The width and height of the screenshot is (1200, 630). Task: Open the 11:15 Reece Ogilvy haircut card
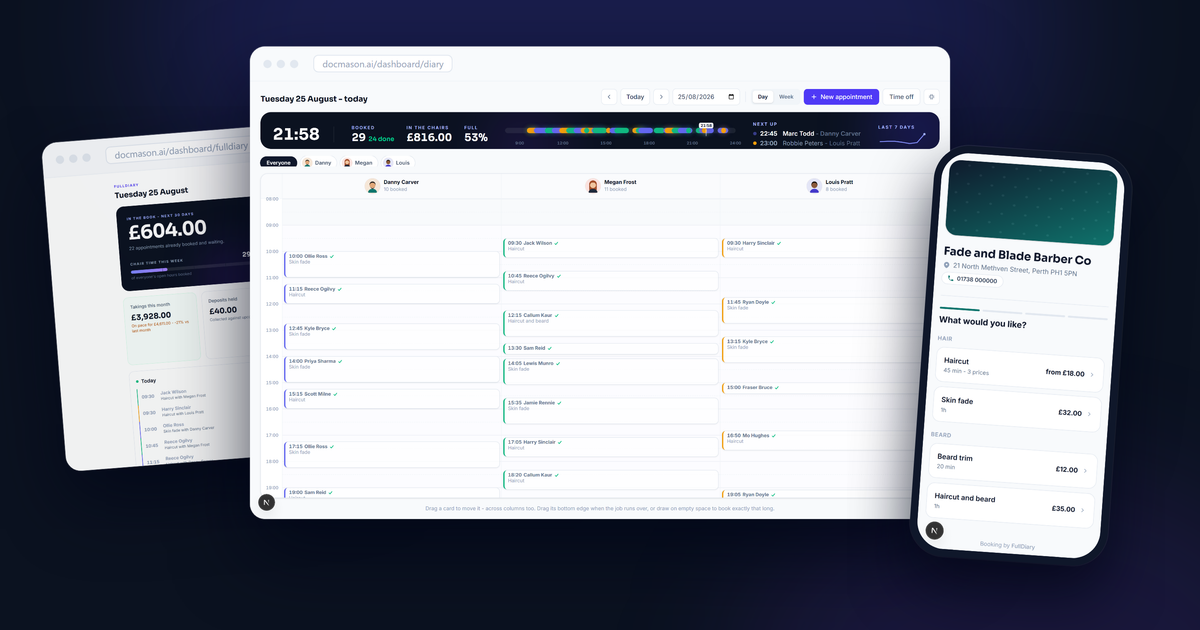pyautogui.click(x=392, y=294)
